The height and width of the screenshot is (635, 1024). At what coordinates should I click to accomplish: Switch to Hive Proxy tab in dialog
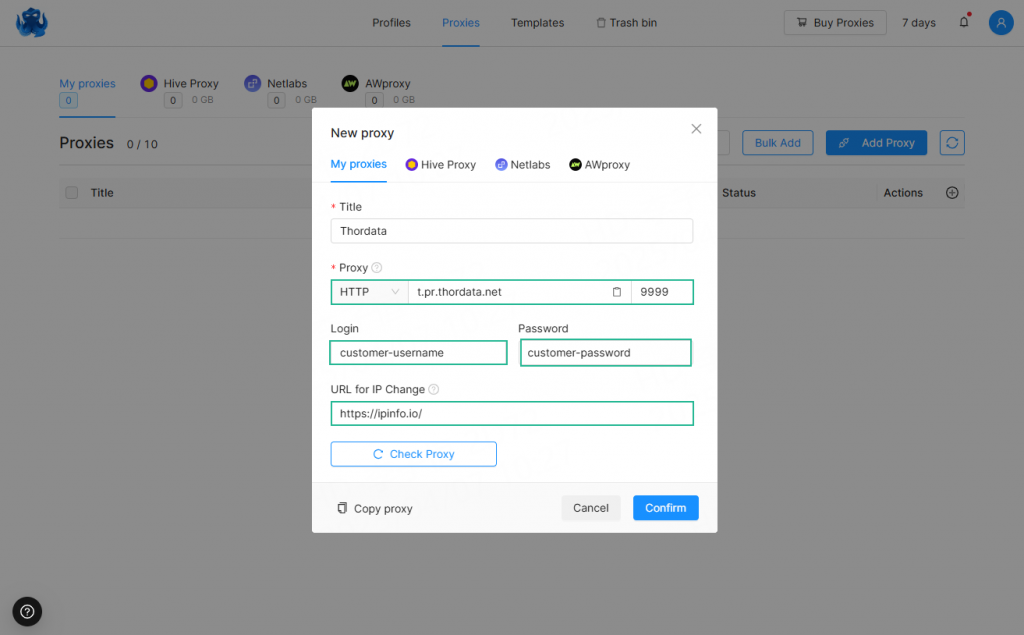pyautogui.click(x=441, y=165)
